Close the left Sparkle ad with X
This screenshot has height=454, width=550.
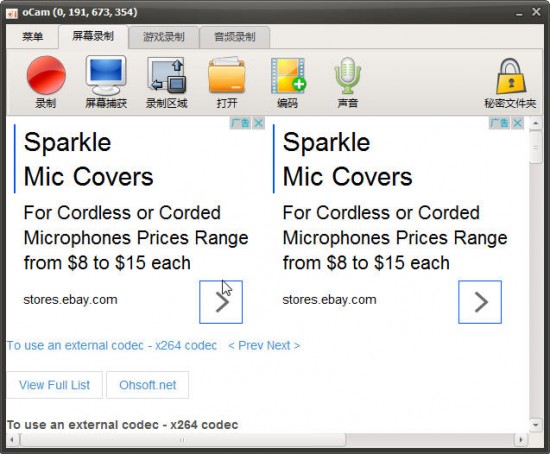click(x=259, y=123)
